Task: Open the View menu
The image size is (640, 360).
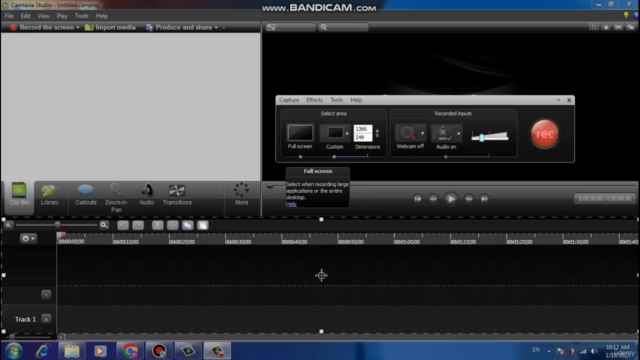Action: point(43,16)
